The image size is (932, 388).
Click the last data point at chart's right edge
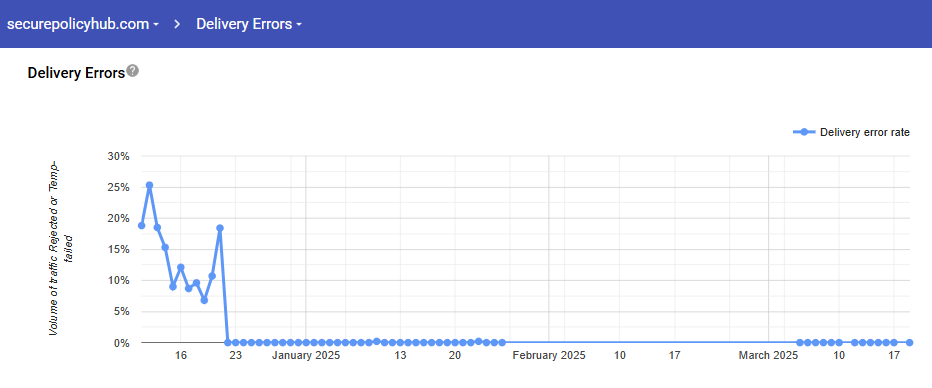click(909, 343)
